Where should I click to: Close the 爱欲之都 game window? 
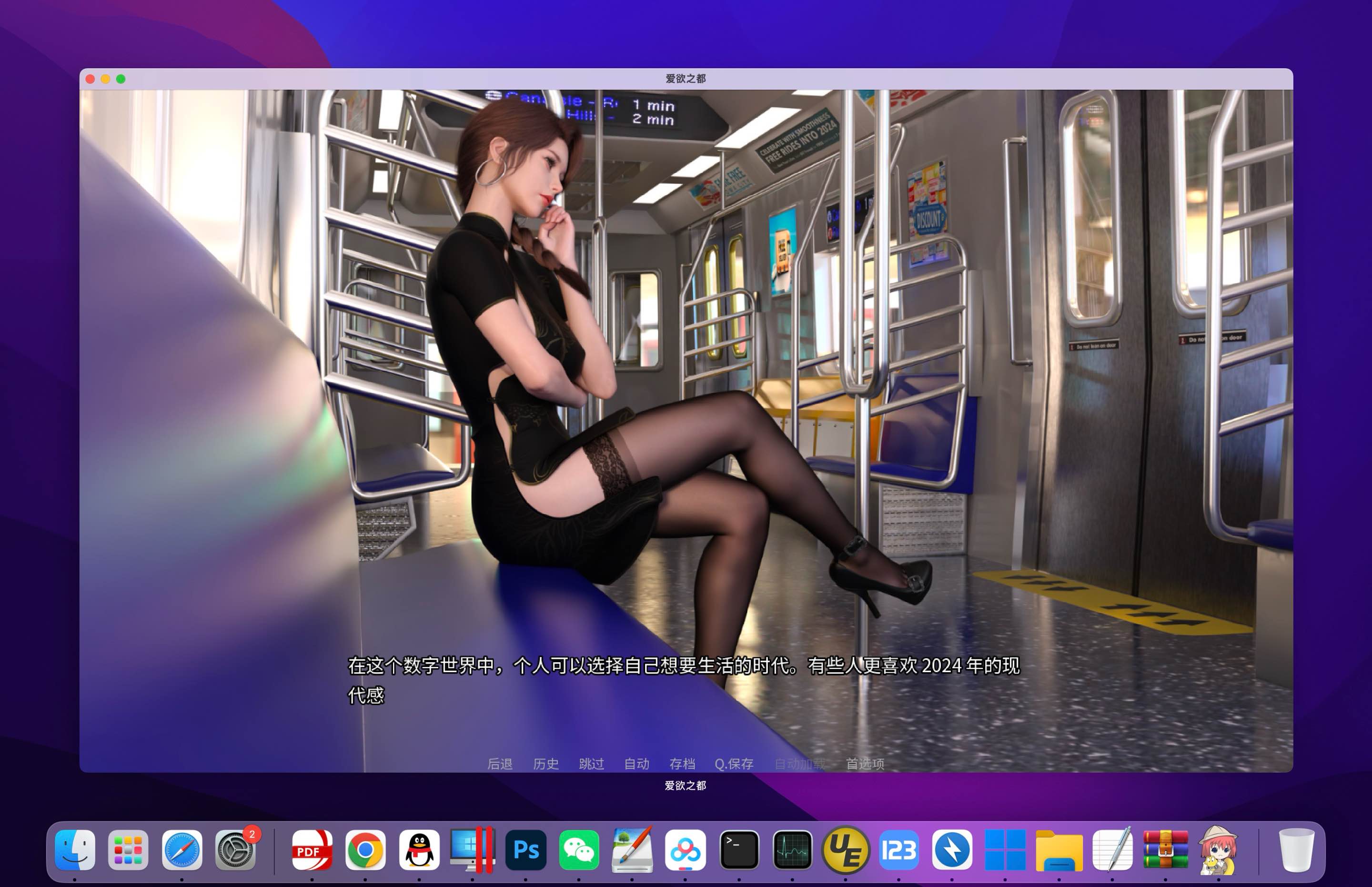(x=91, y=79)
